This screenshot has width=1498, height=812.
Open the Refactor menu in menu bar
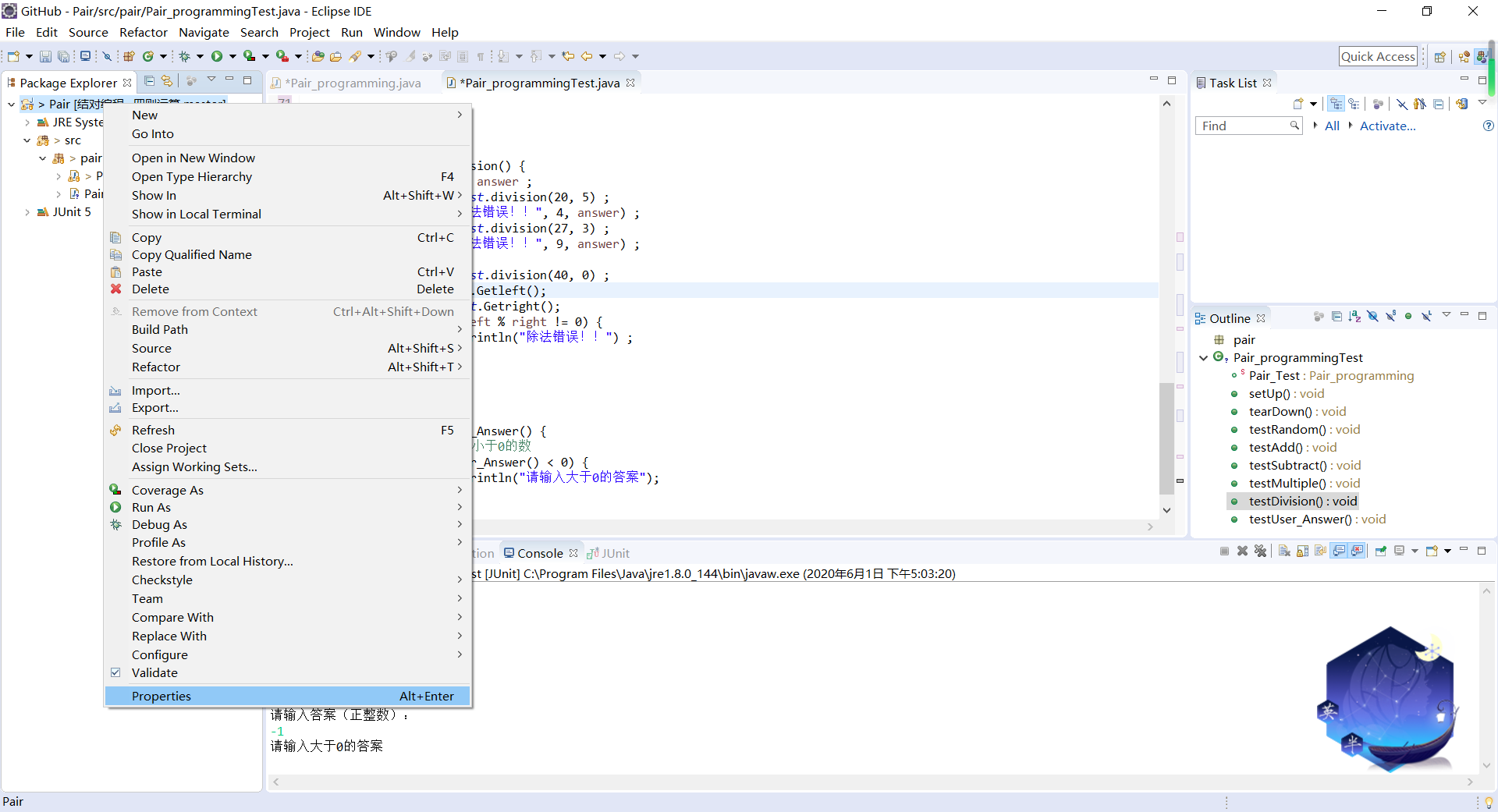pos(143,32)
